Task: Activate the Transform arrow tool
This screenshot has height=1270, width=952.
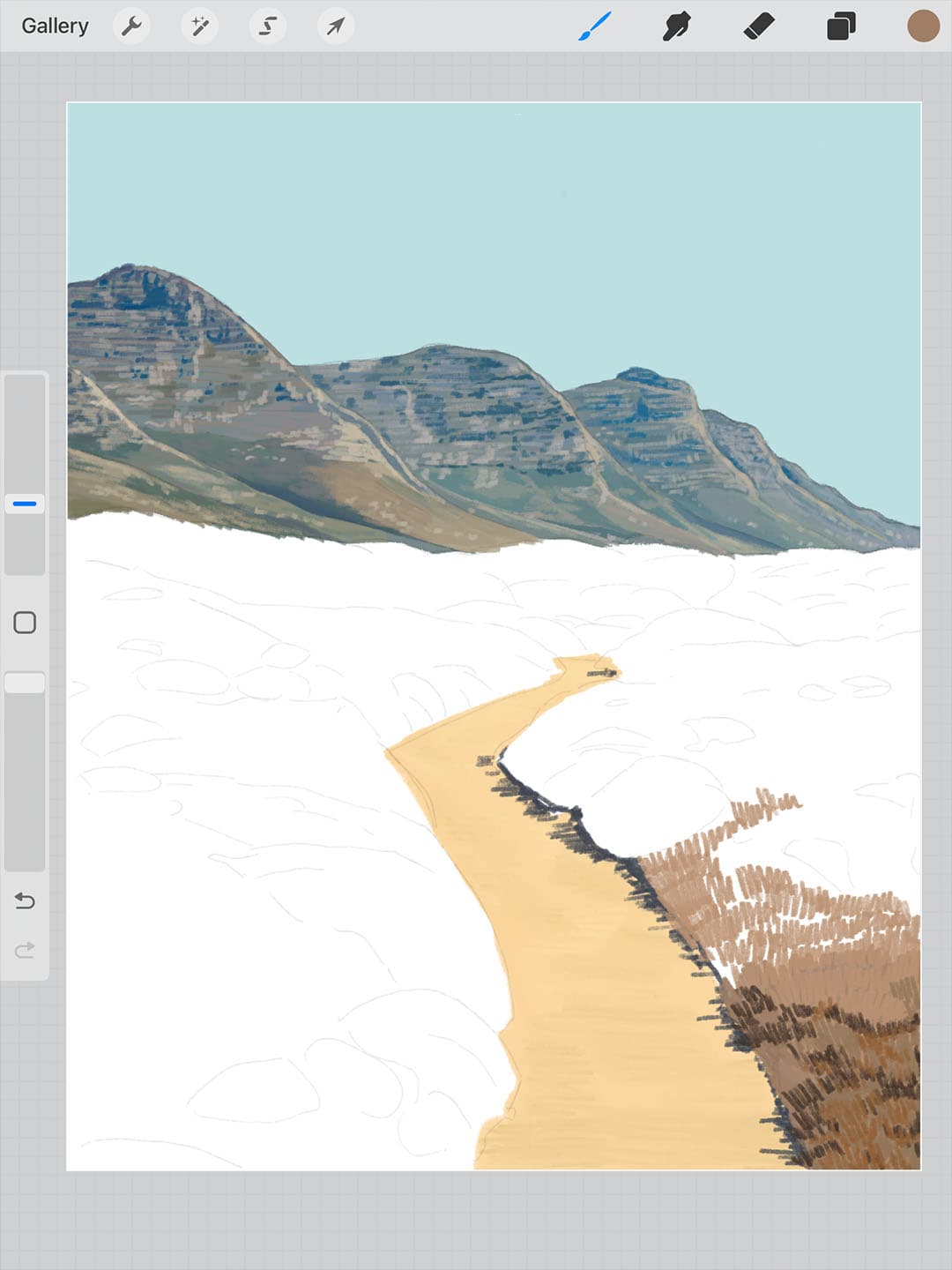Action: (336, 26)
